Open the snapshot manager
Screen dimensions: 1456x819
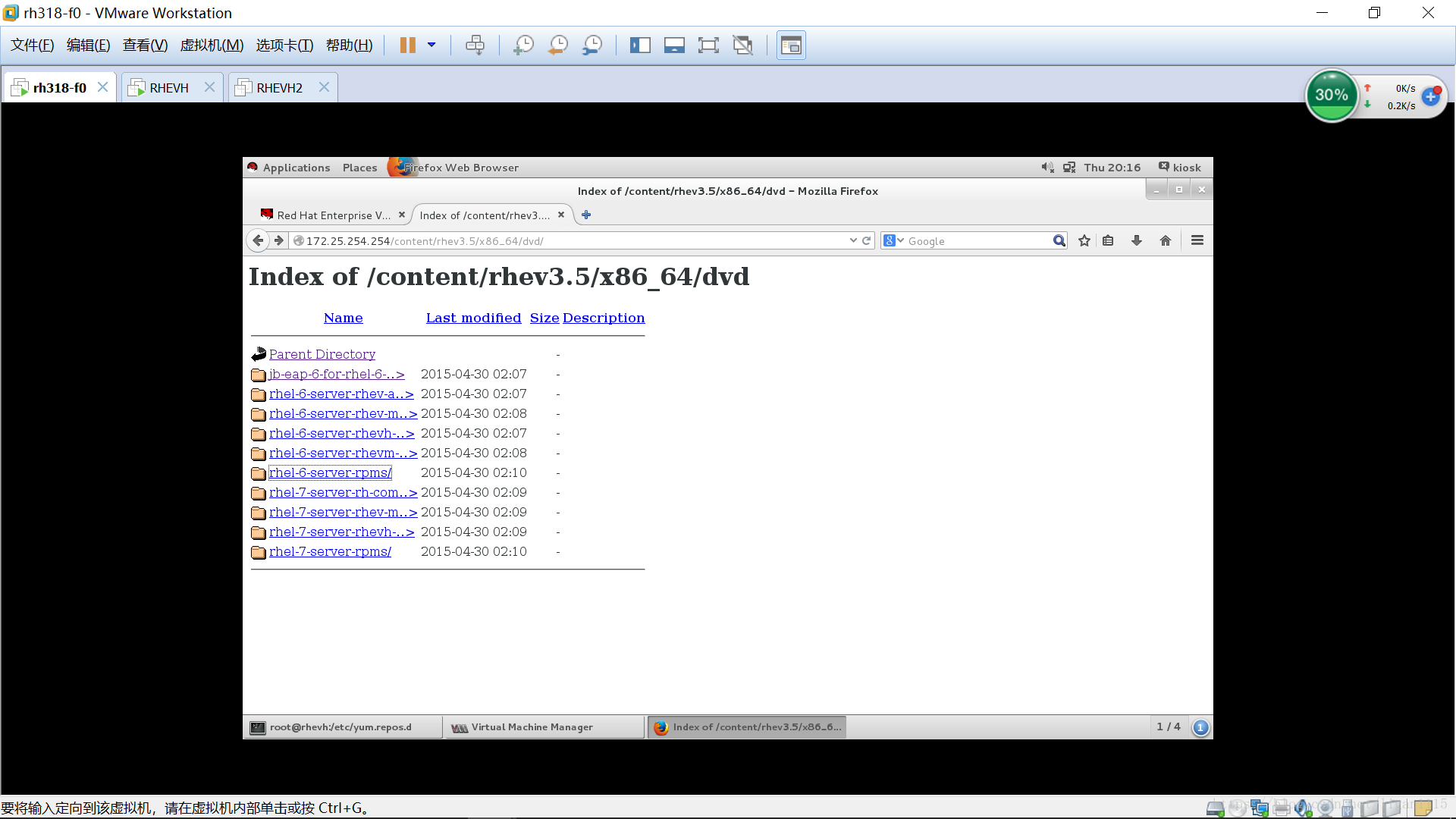coord(592,45)
